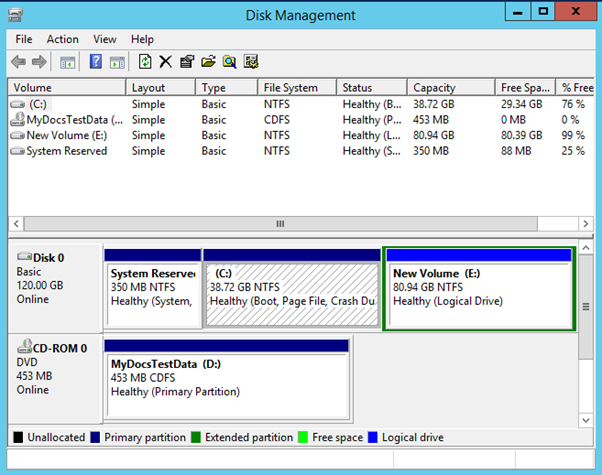This screenshot has height=475, width=602.
Task: Maximize the Disk Management window
Action: click(543, 12)
